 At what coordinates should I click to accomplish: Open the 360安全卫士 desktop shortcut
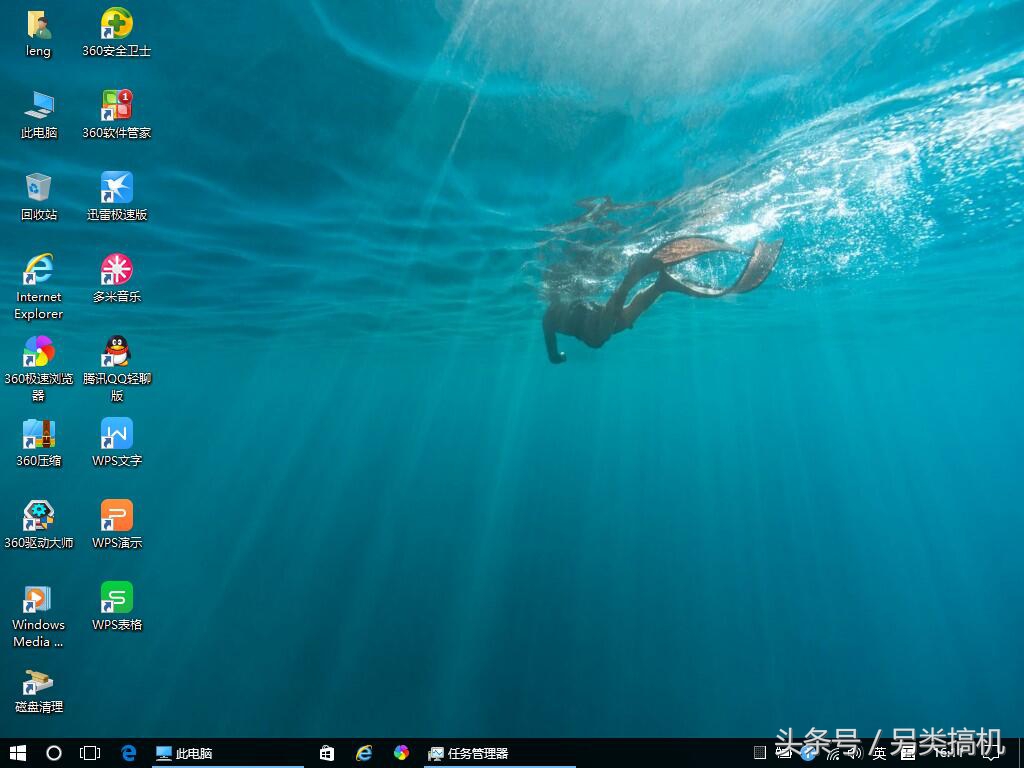pyautogui.click(x=117, y=24)
